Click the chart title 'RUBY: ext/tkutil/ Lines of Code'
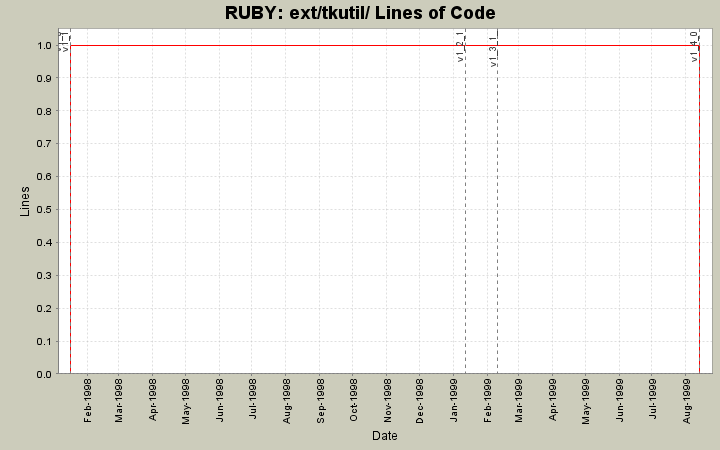The width and height of the screenshot is (720, 450). [360, 13]
